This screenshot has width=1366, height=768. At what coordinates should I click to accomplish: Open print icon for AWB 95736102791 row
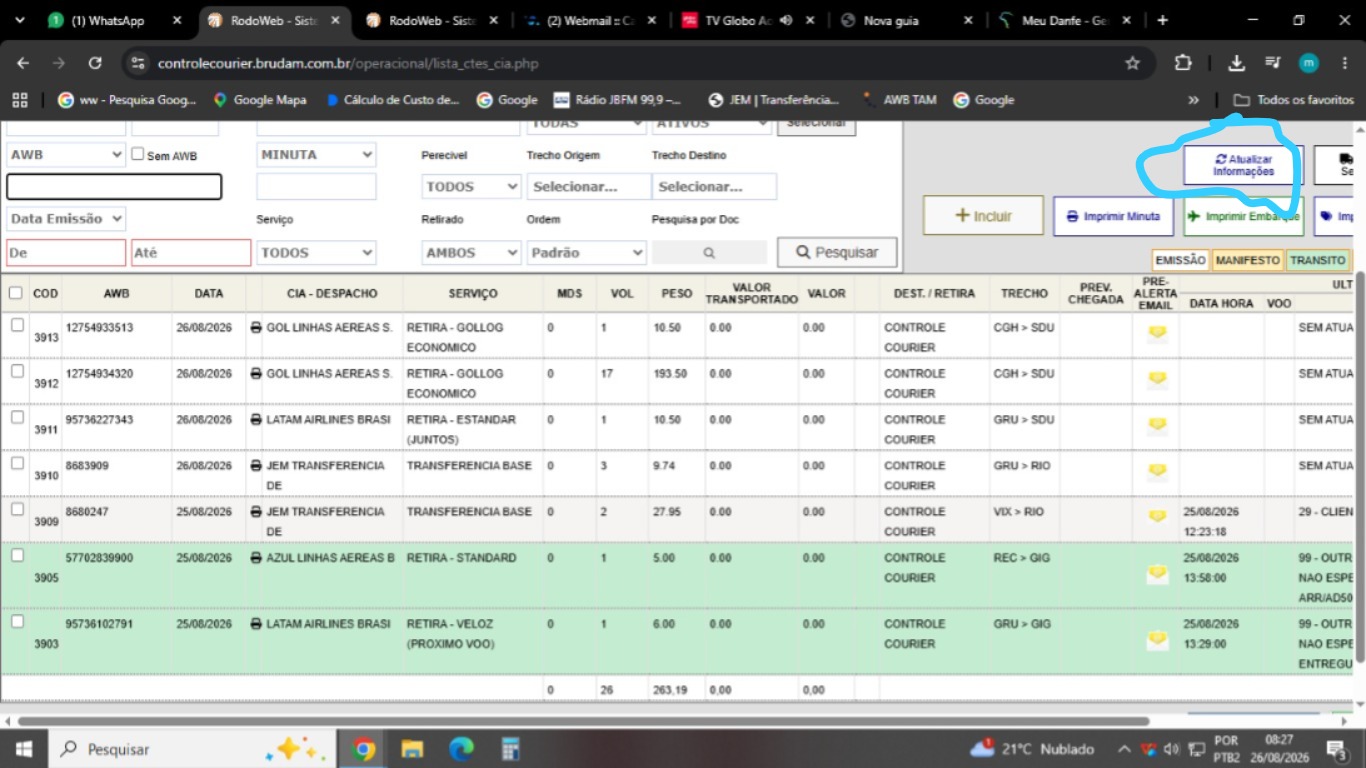256,624
